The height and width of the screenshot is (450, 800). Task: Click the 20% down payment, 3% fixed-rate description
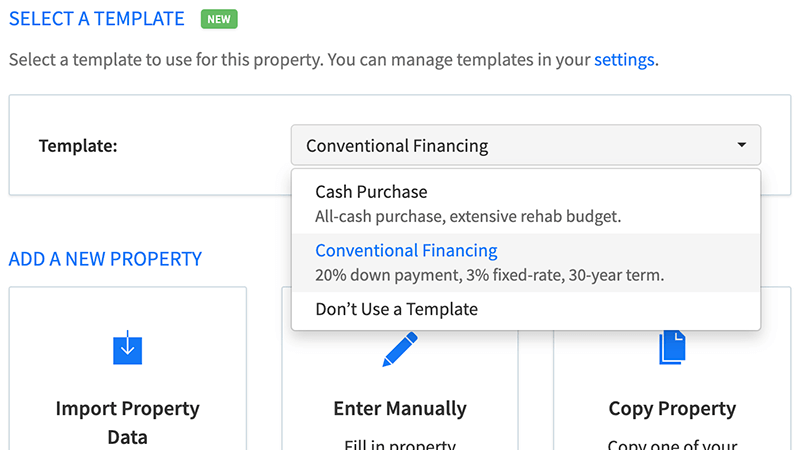click(489, 275)
